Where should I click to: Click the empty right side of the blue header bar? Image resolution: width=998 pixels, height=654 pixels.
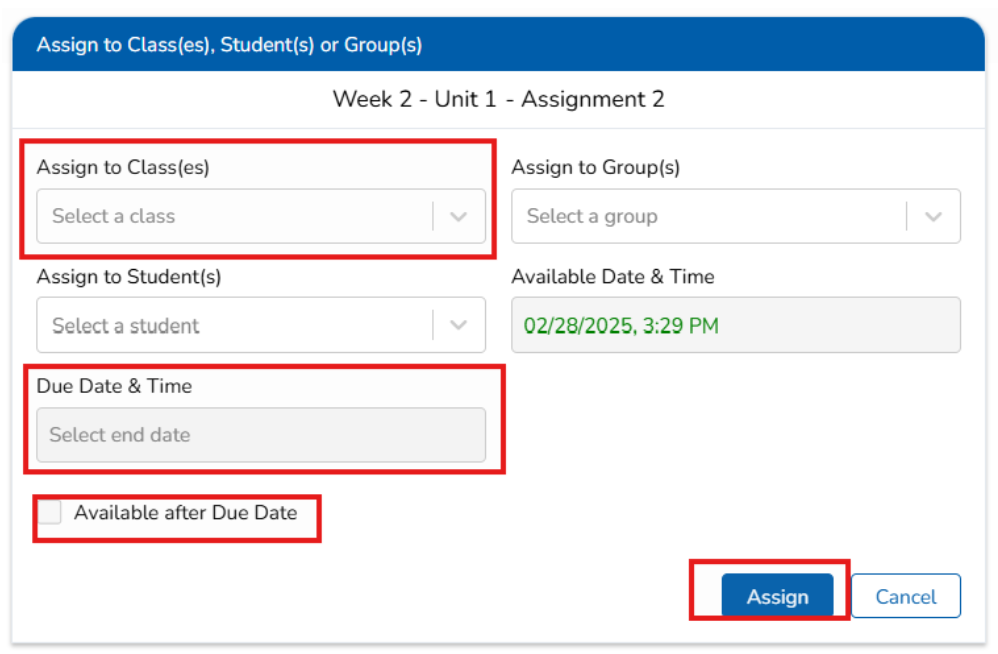pyautogui.click(x=750, y=45)
